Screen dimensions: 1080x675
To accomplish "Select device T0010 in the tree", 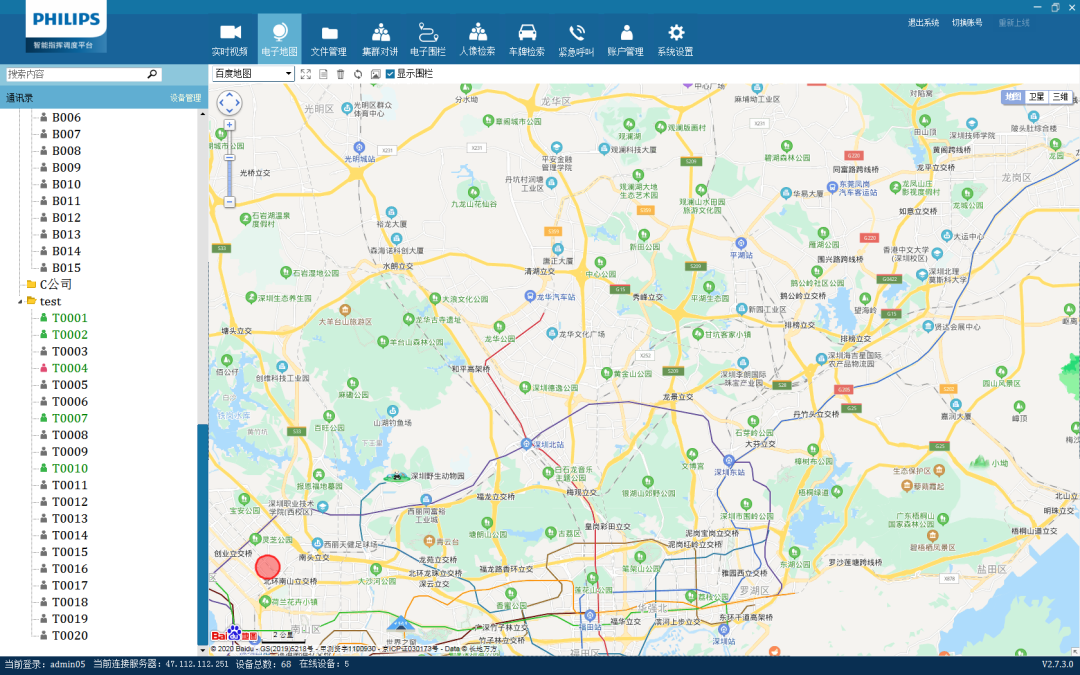I will (x=70, y=468).
